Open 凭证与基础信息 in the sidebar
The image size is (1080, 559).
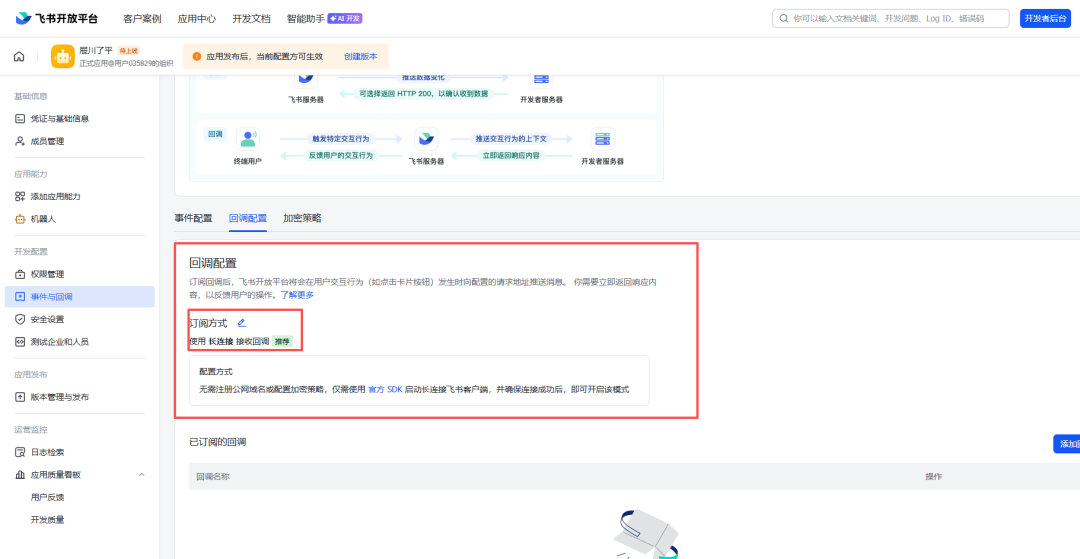[59, 119]
